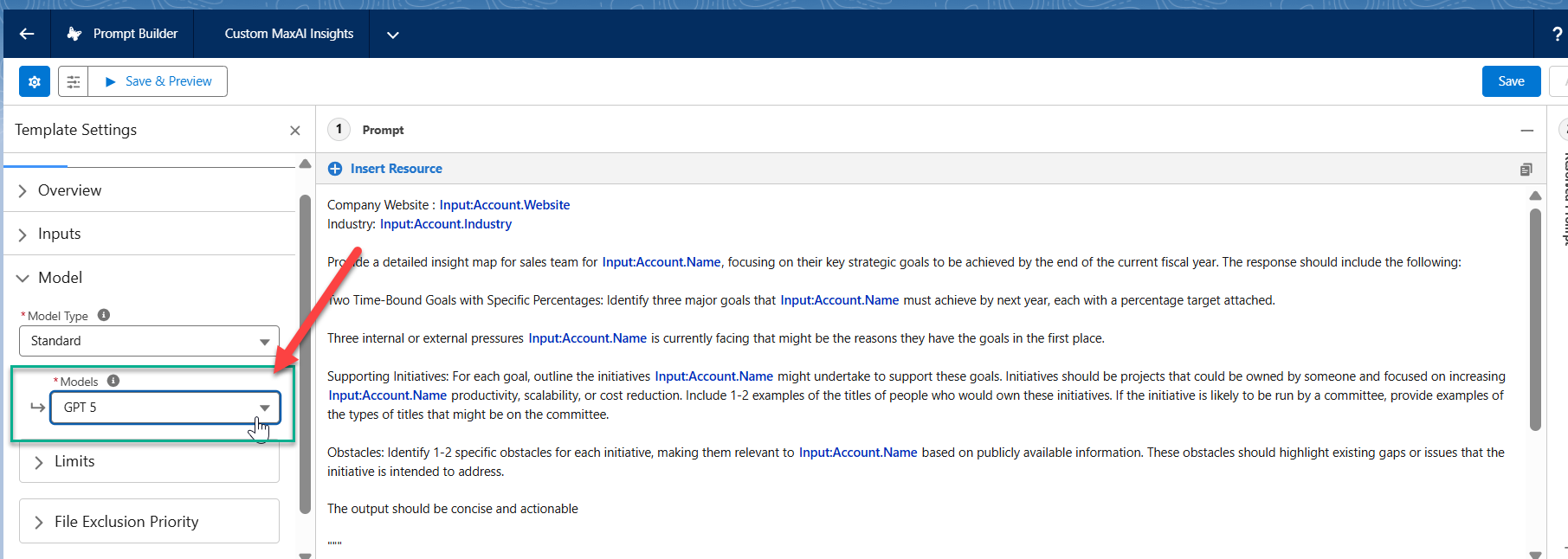Open the Custom MaxAI Insights tab
Viewport: 1568px width, 559px height.
[289, 34]
